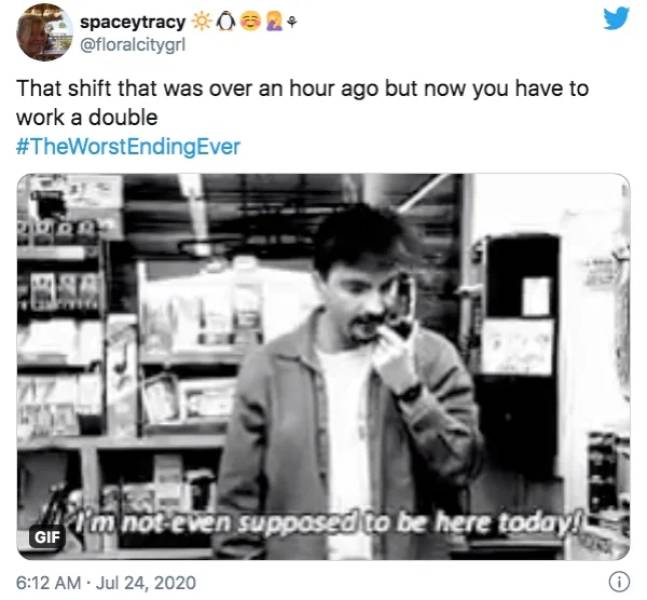Click the small flower emoji after the name
The height and width of the screenshot is (600, 647).
[292, 24]
